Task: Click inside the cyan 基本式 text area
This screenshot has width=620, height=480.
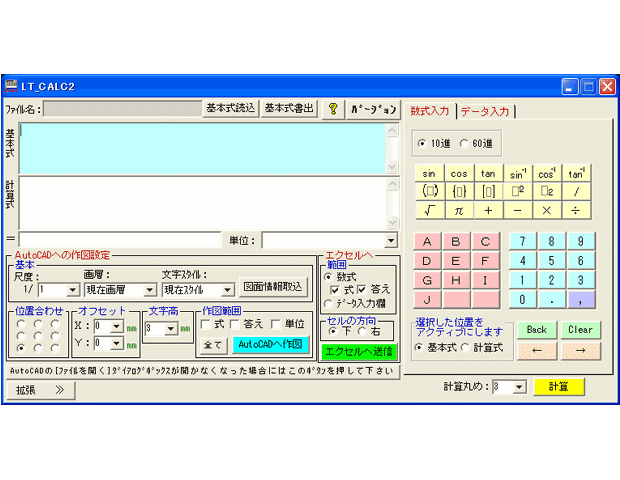Action: click(200, 148)
